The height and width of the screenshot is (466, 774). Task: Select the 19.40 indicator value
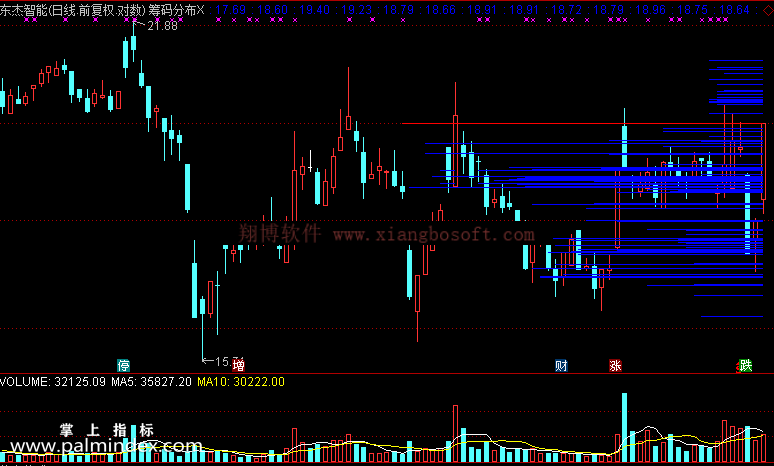pos(315,10)
